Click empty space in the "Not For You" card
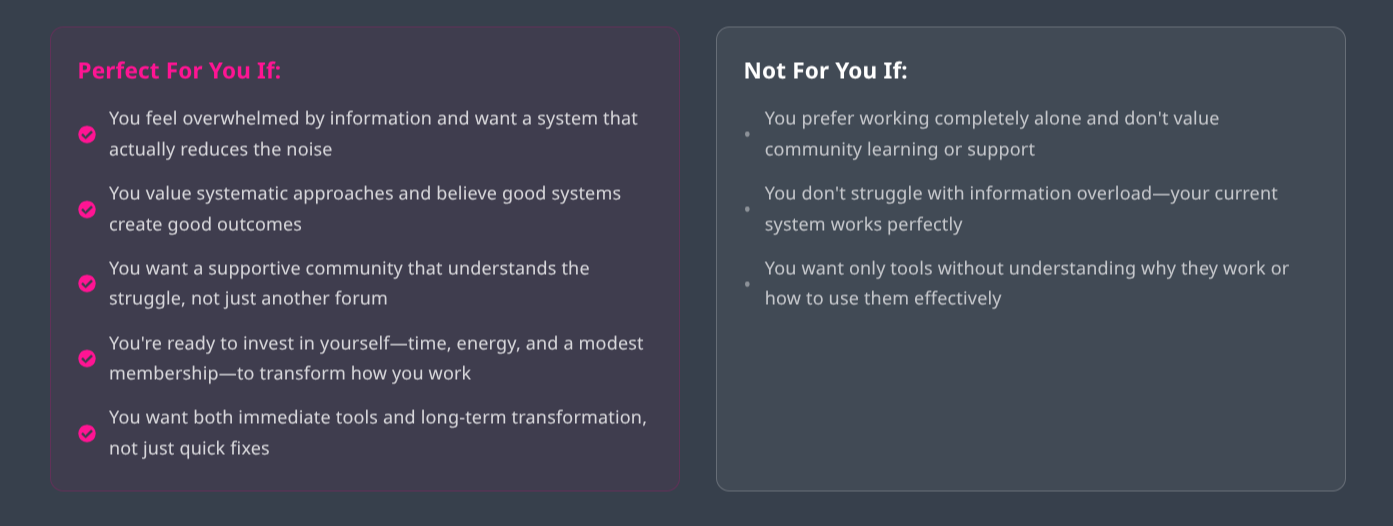Viewport: 1393px width, 526px height. point(1030,400)
